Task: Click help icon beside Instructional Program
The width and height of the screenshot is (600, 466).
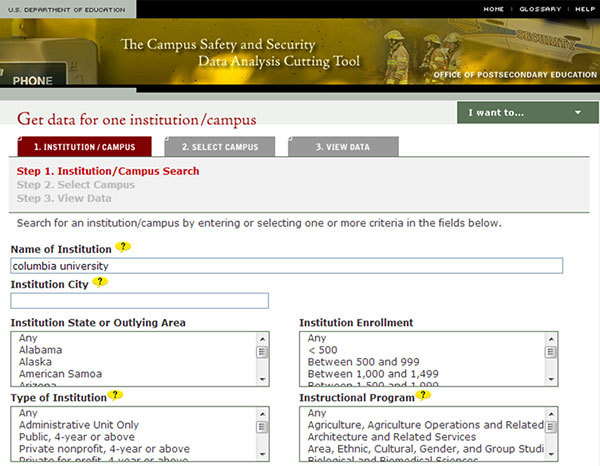Action: [426, 396]
